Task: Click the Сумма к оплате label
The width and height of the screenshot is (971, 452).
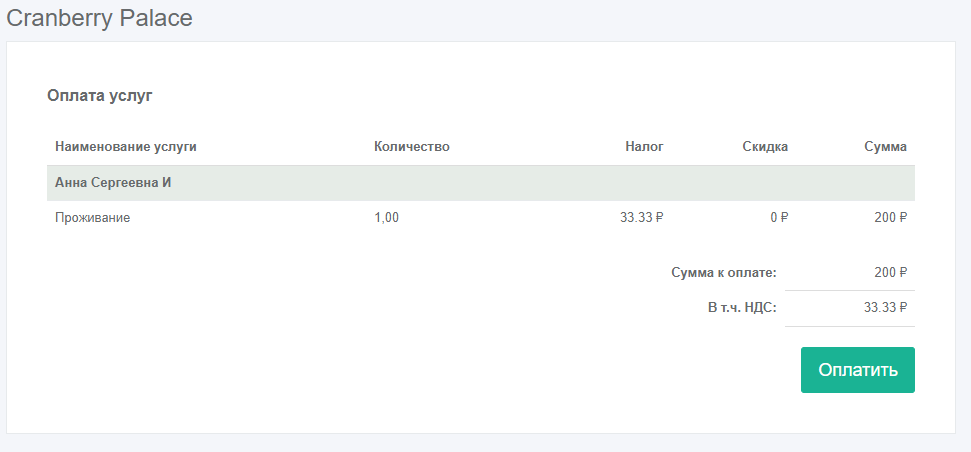Action: pyautogui.click(x=725, y=272)
